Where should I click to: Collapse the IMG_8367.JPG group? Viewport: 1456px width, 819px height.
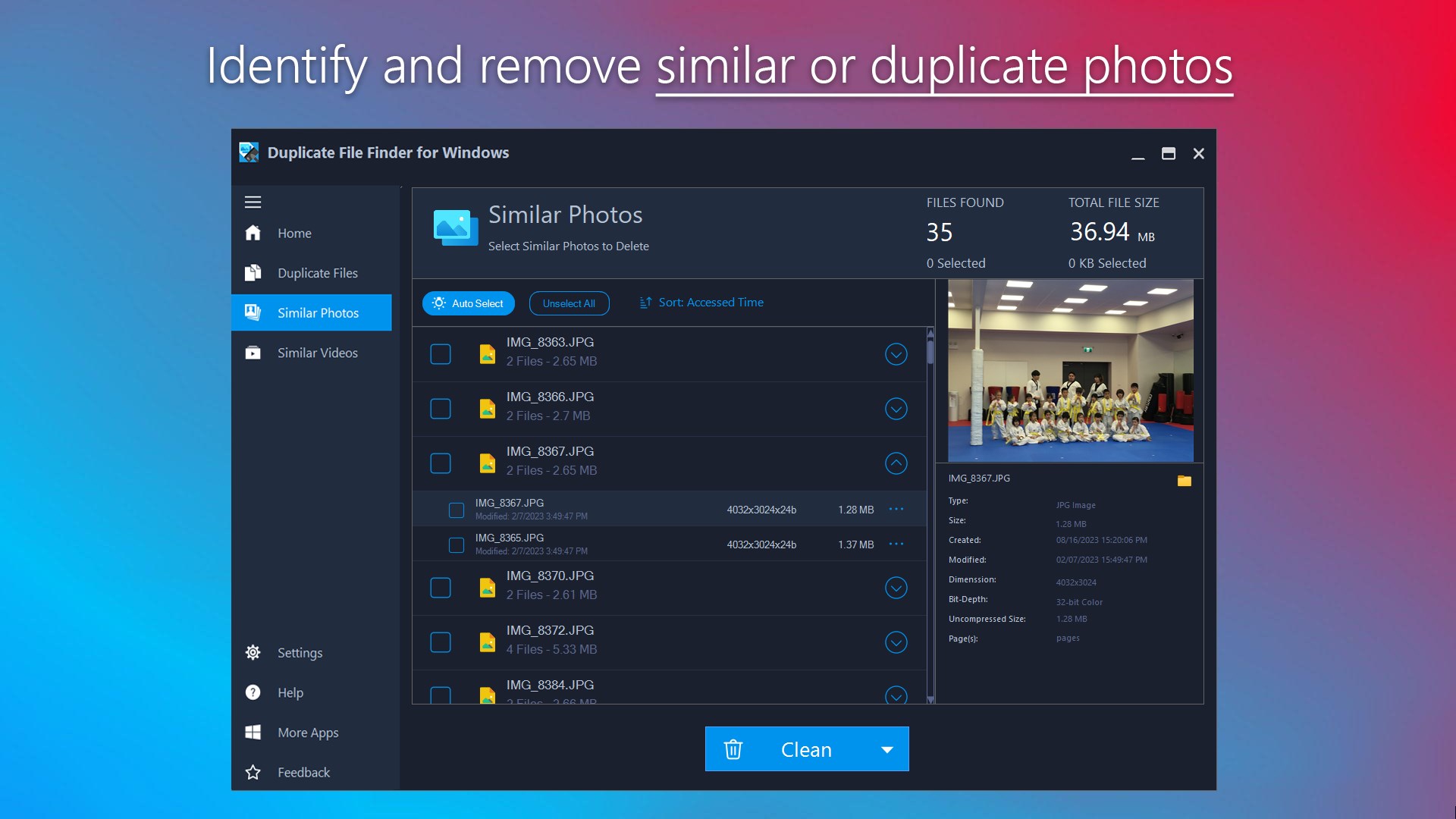click(x=896, y=463)
